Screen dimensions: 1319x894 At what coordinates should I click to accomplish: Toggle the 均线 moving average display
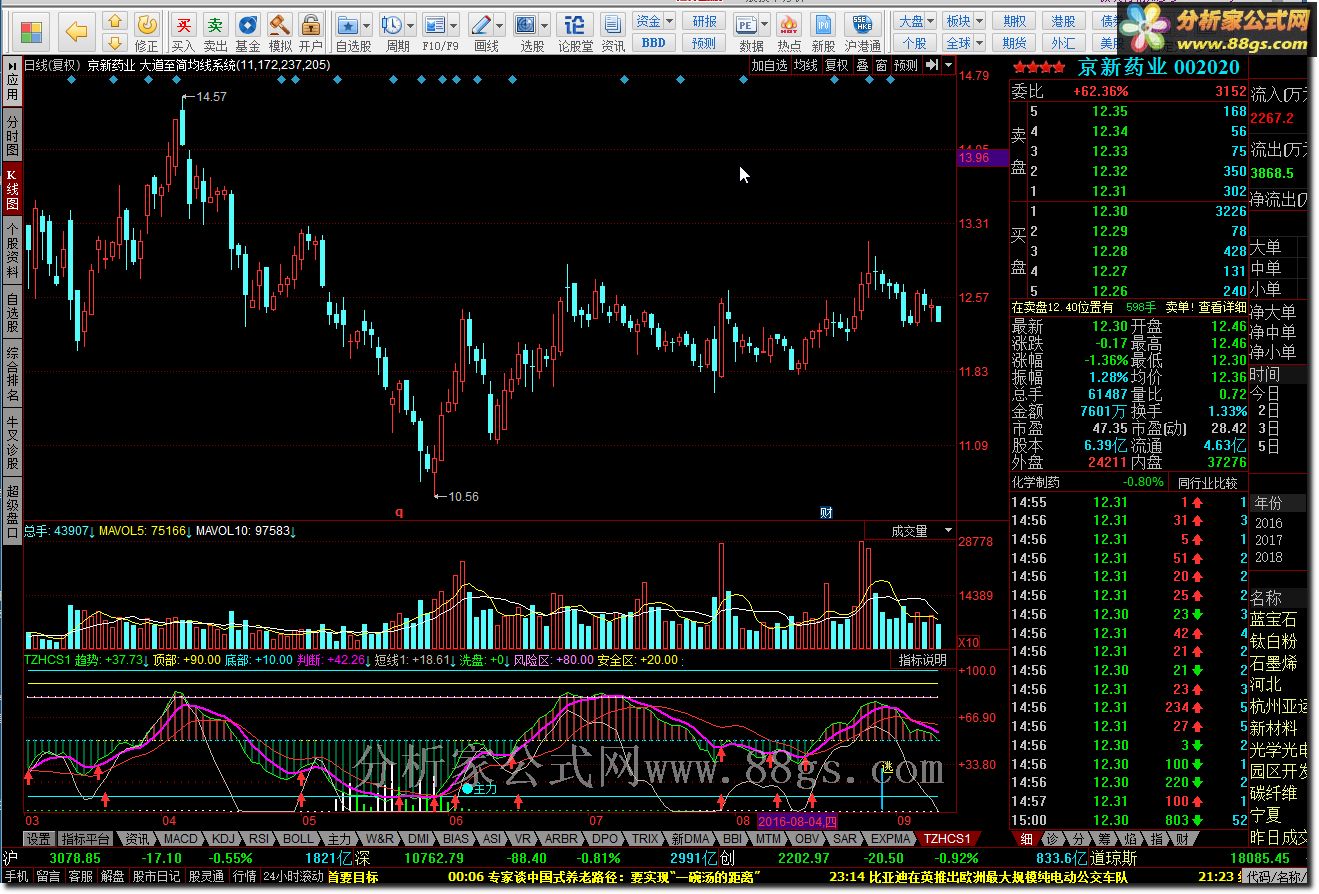(x=805, y=65)
